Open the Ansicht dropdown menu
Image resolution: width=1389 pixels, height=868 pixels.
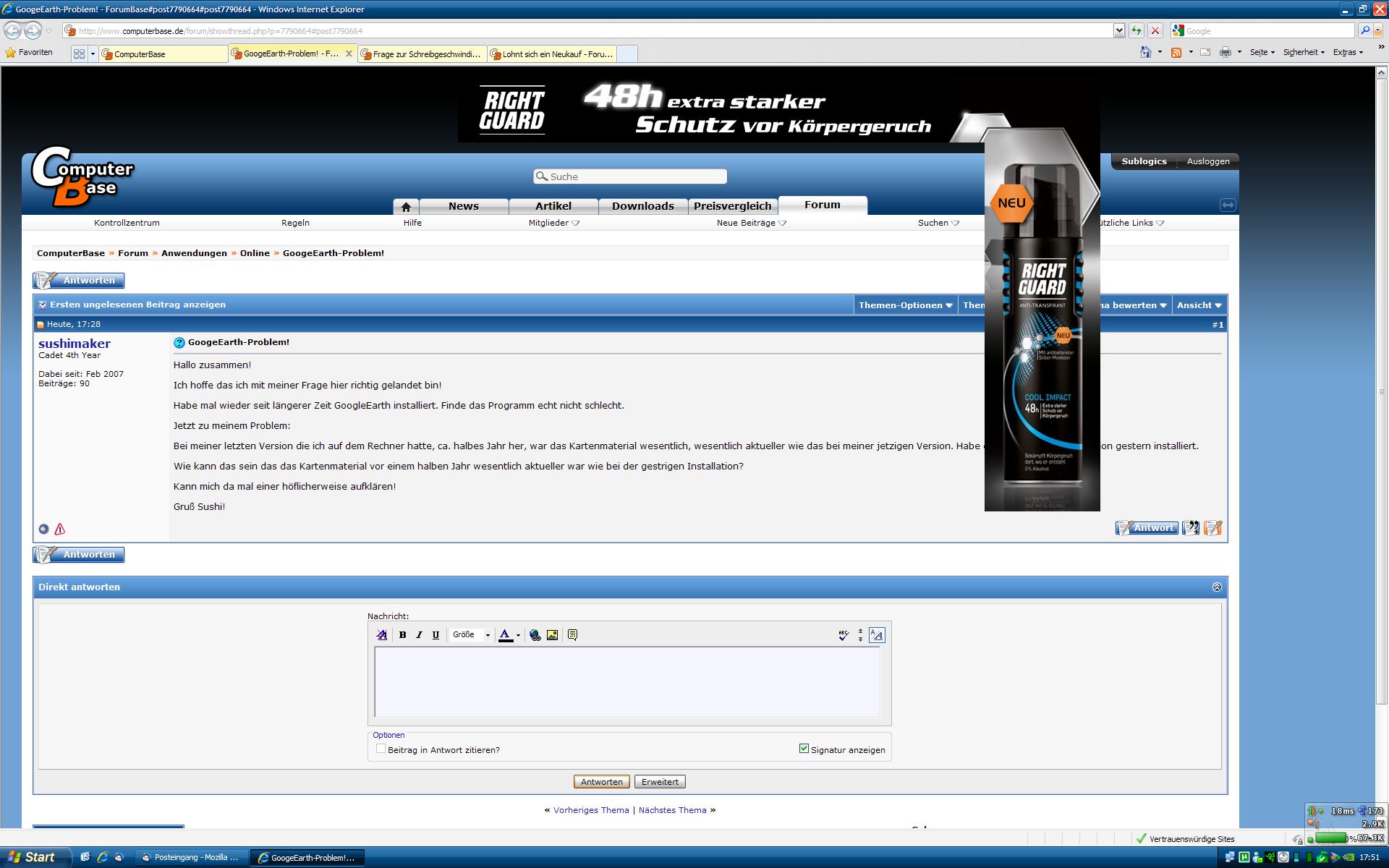pos(1199,305)
